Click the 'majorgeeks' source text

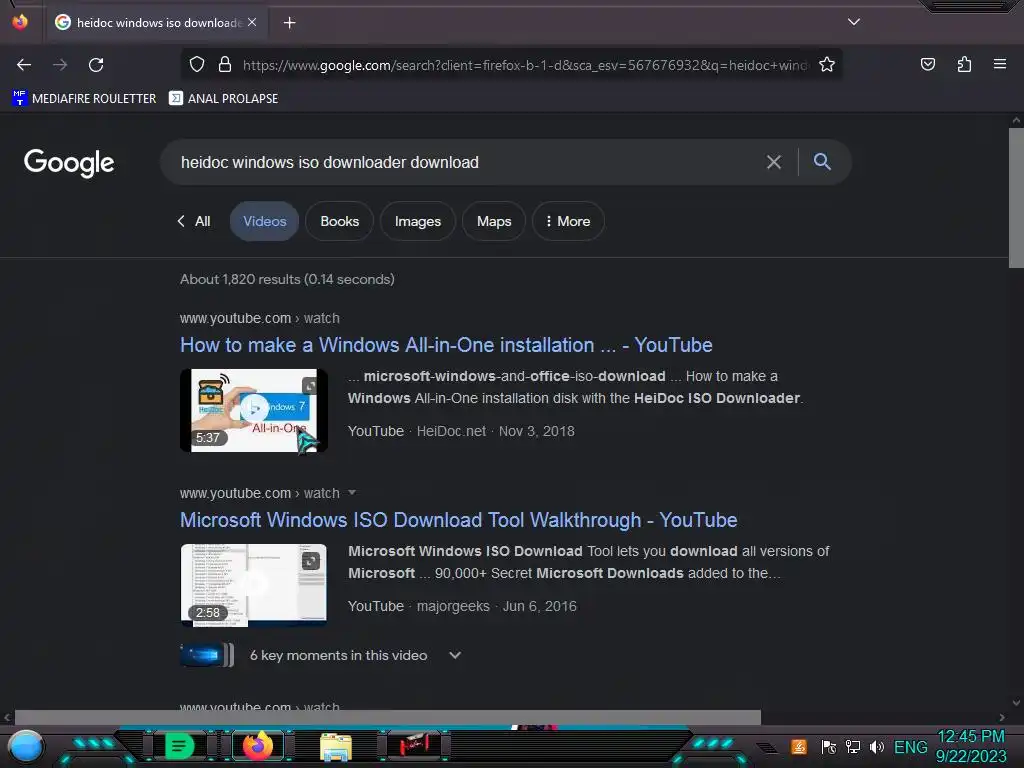pyautogui.click(x=453, y=606)
